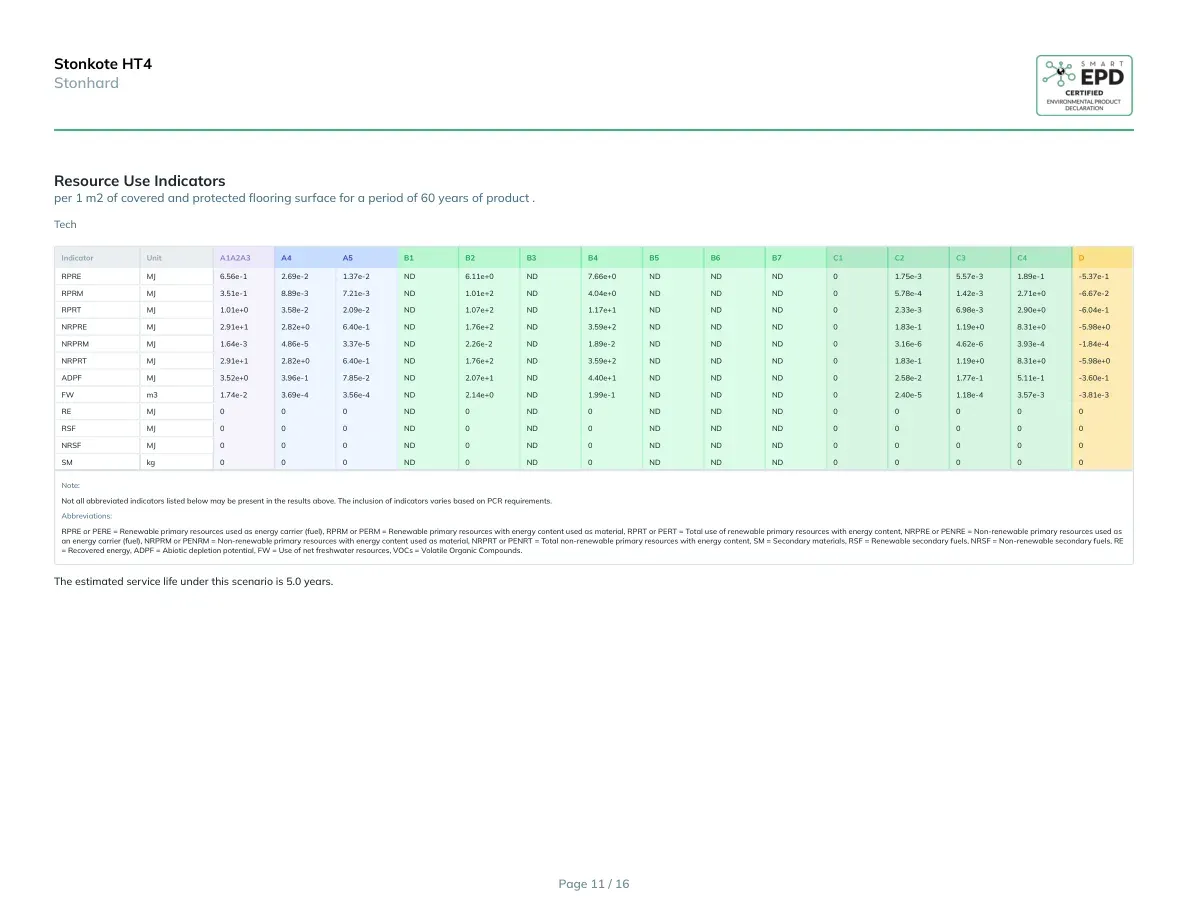Click the Stonkote HT4 title
The height and width of the screenshot is (918, 1188).
[103, 64]
